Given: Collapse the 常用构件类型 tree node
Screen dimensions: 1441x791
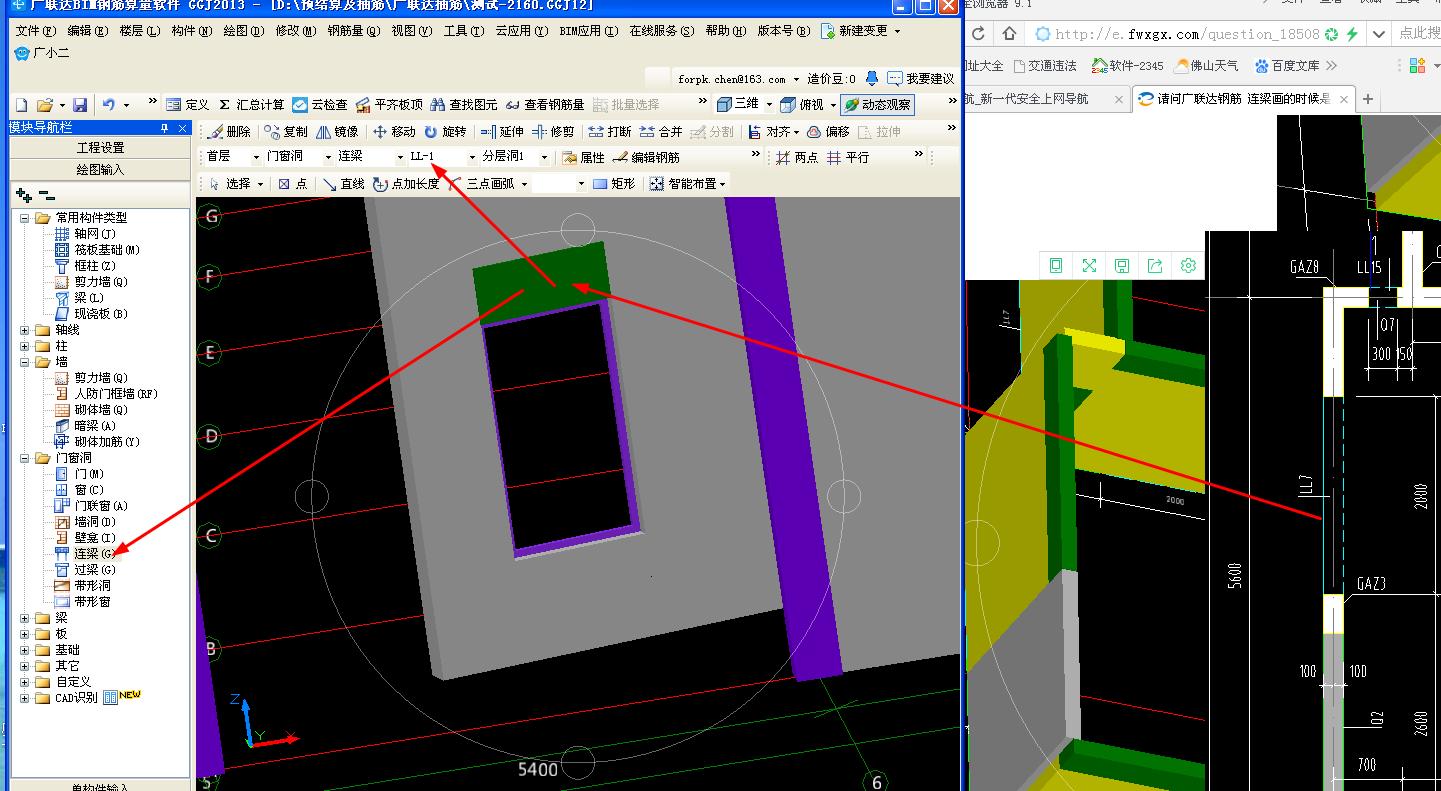Looking at the screenshot, I should coord(24,218).
